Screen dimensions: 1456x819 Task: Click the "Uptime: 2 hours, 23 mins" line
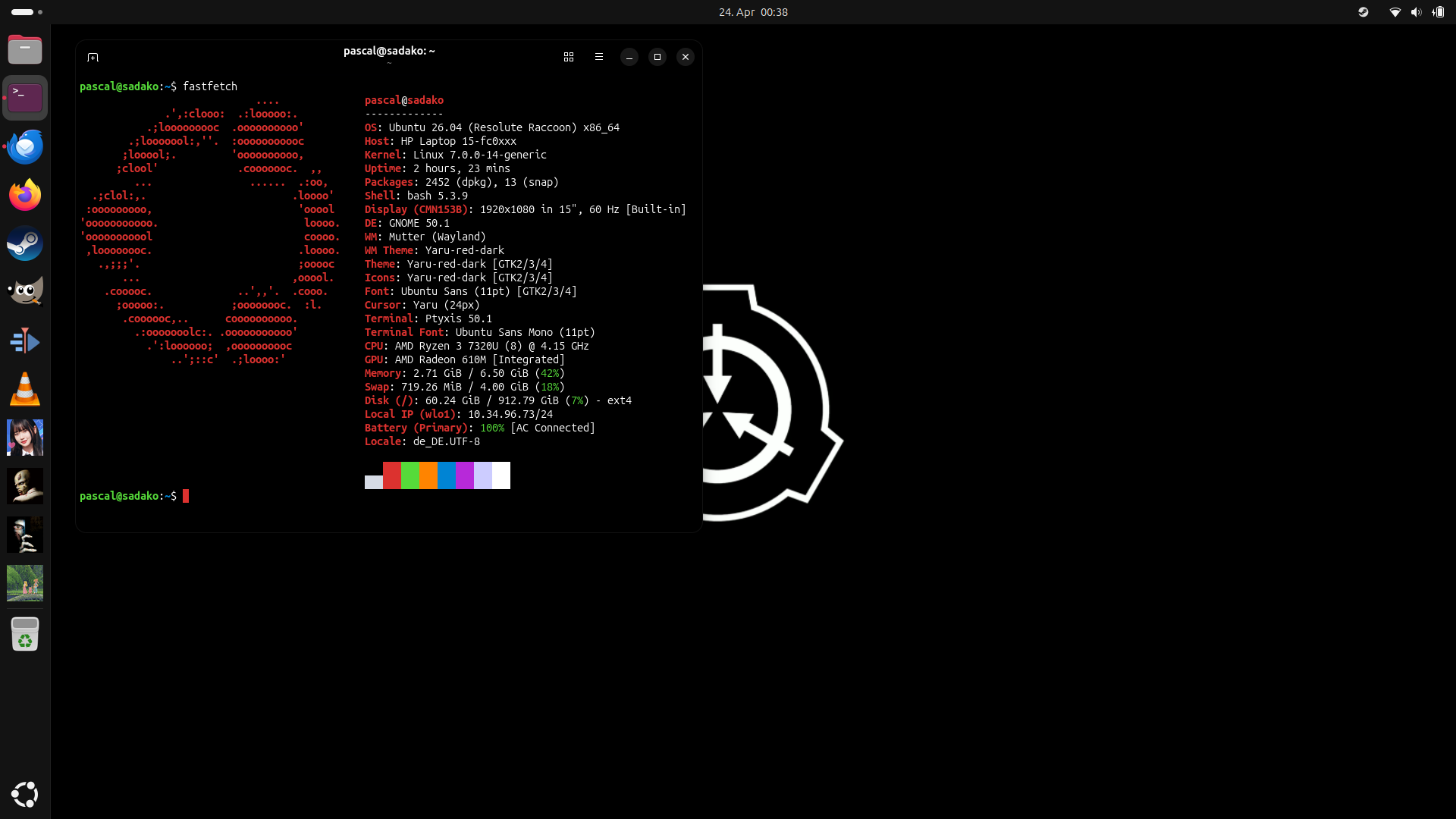click(438, 168)
